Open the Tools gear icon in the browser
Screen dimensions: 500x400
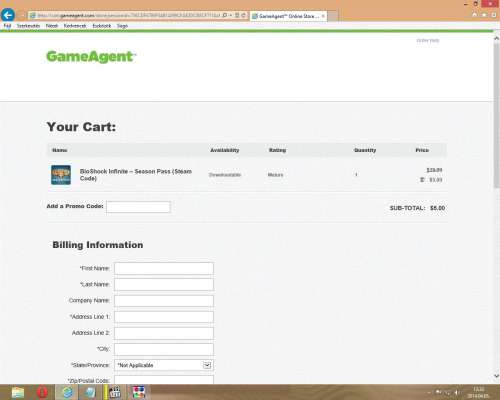[494, 15]
